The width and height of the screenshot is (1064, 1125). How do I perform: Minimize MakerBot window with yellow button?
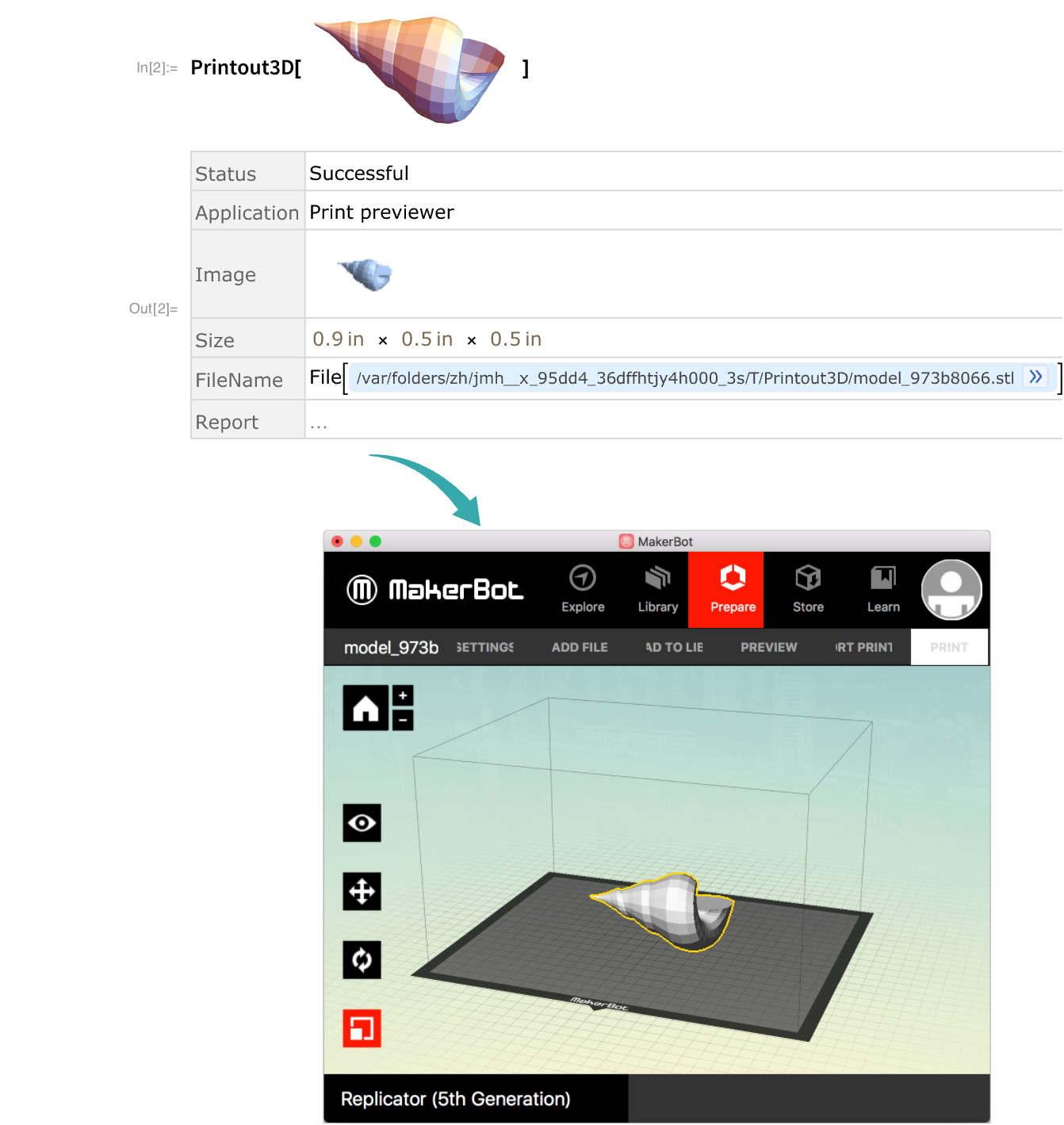(356, 541)
